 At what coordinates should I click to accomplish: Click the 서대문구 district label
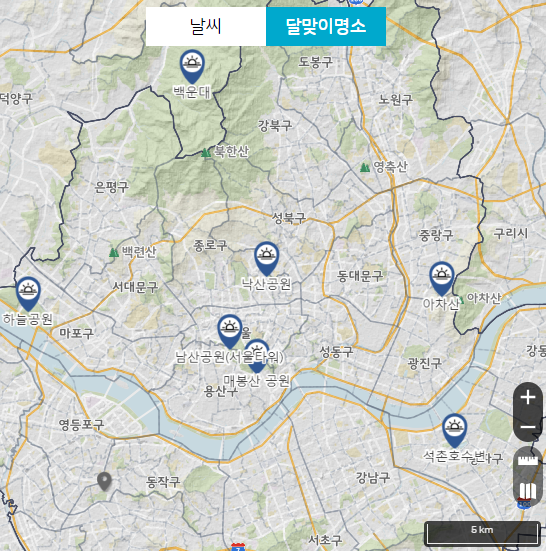(x=135, y=287)
